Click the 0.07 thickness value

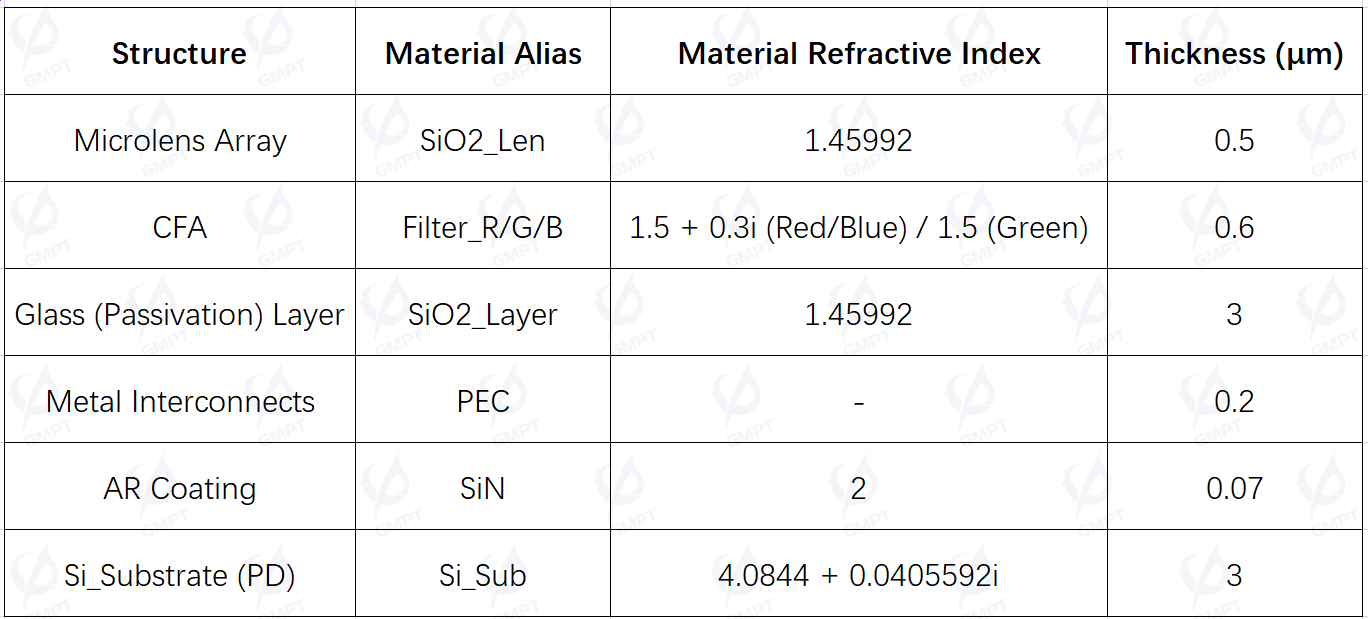(1234, 488)
